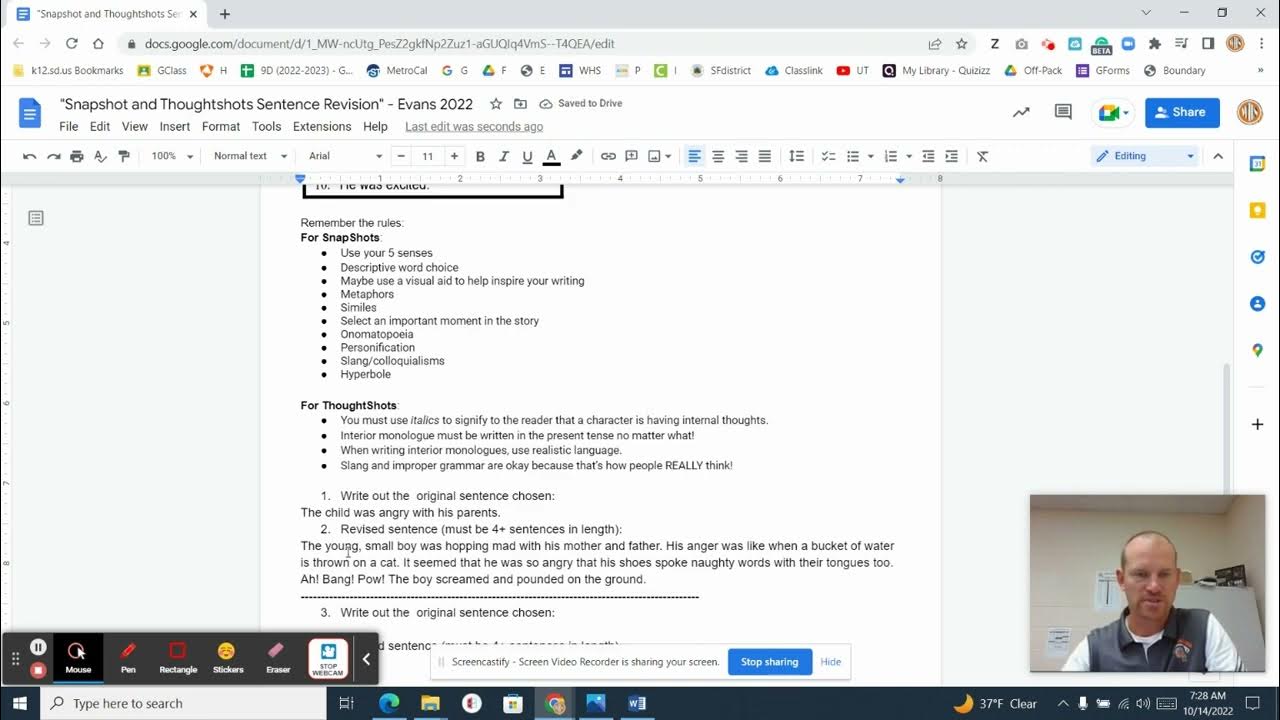The width and height of the screenshot is (1280, 720).
Task: Open the Screencastify Stickers tool
Action: 228,658
